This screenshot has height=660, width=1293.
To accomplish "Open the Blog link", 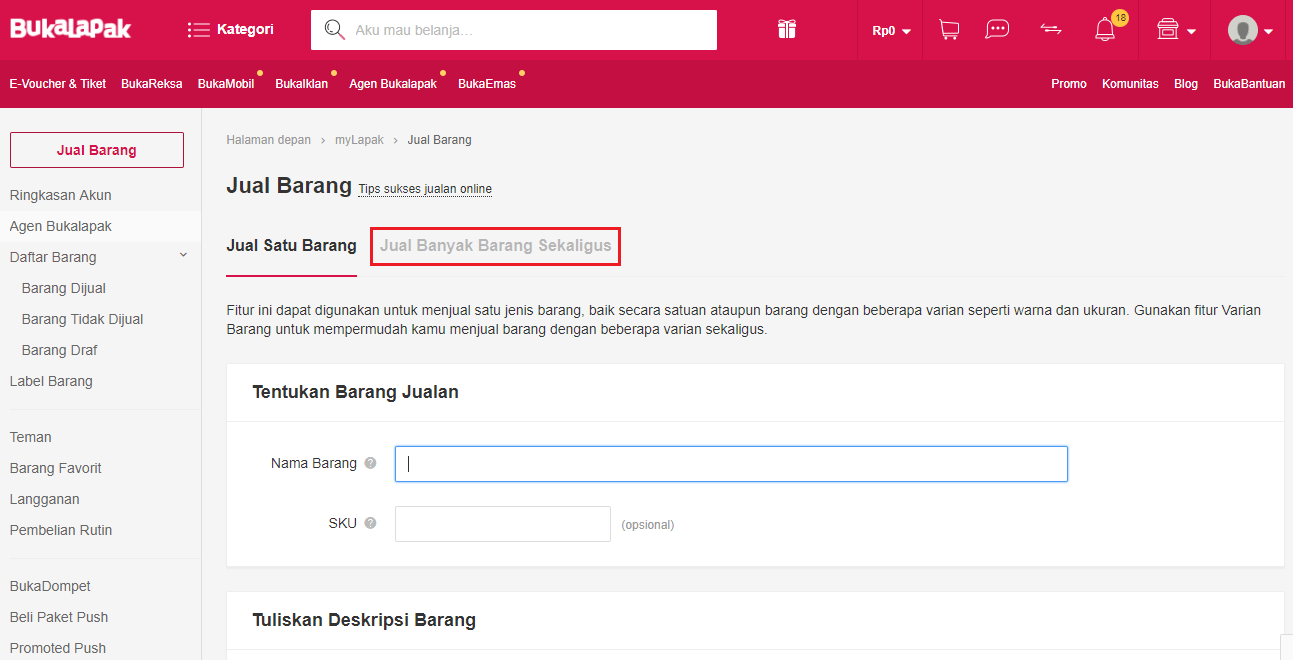I will [1186, 84].
